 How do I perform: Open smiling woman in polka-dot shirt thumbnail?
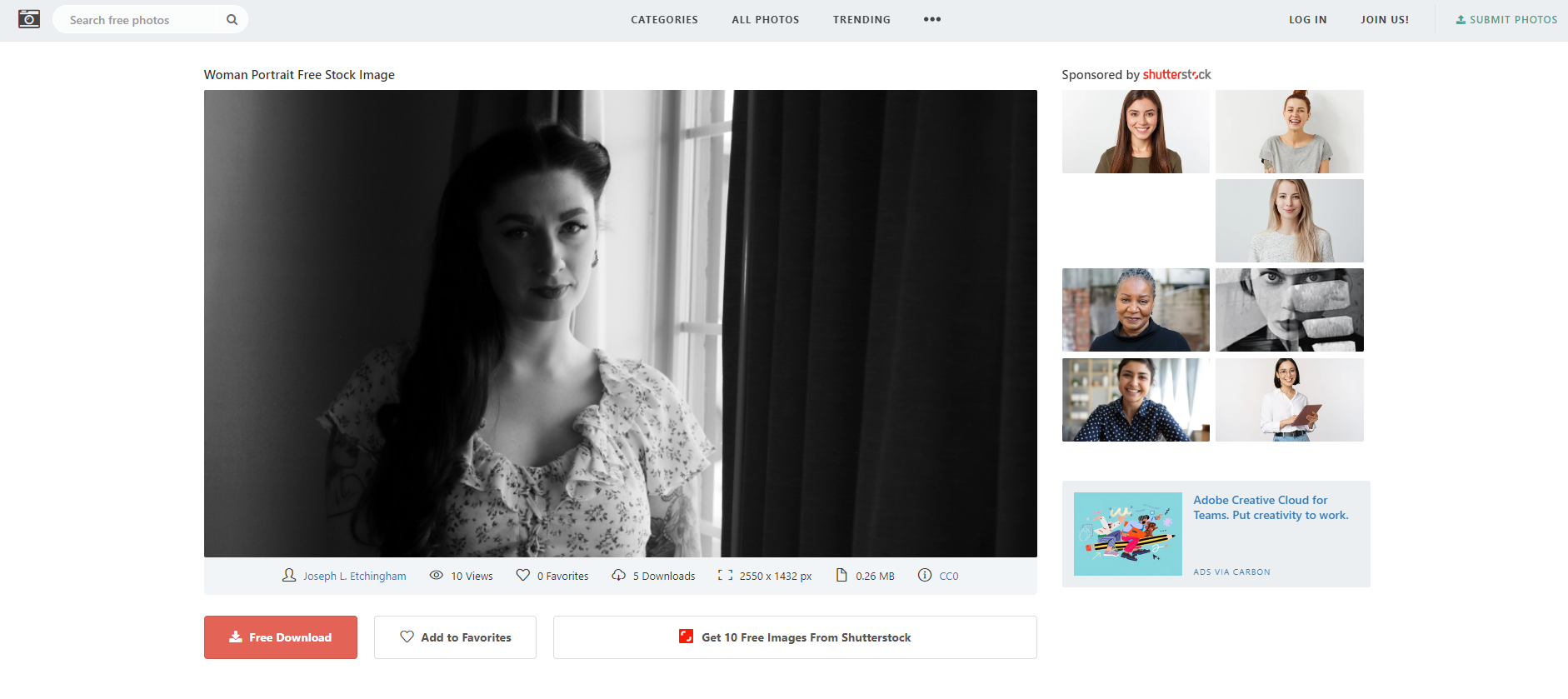click(1136, 400)
